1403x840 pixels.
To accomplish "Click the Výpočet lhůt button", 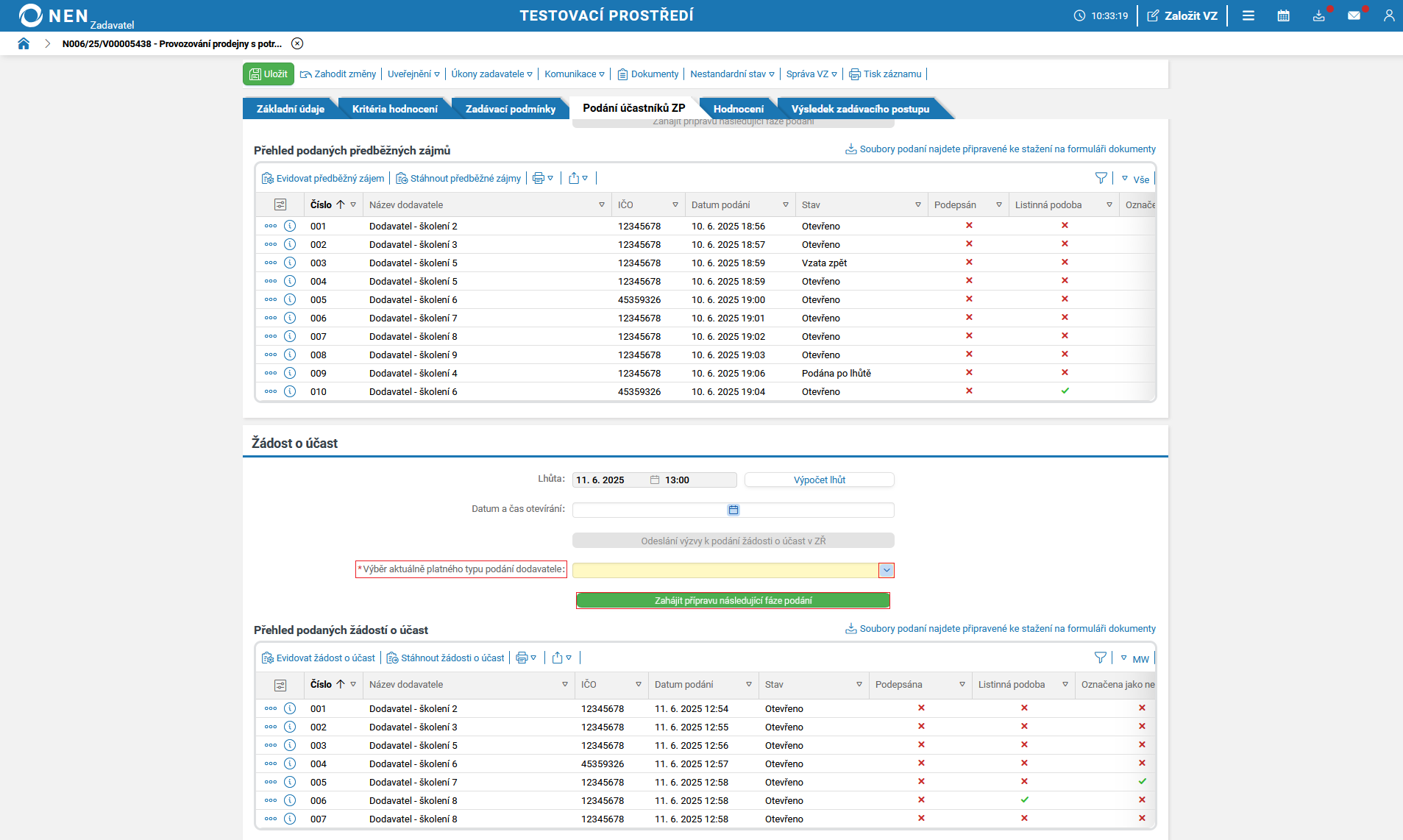I will pyautogui.click(x=819, y=480).
